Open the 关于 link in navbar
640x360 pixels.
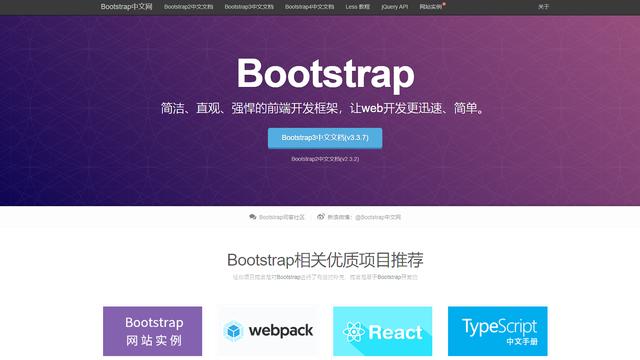(543, 7)
